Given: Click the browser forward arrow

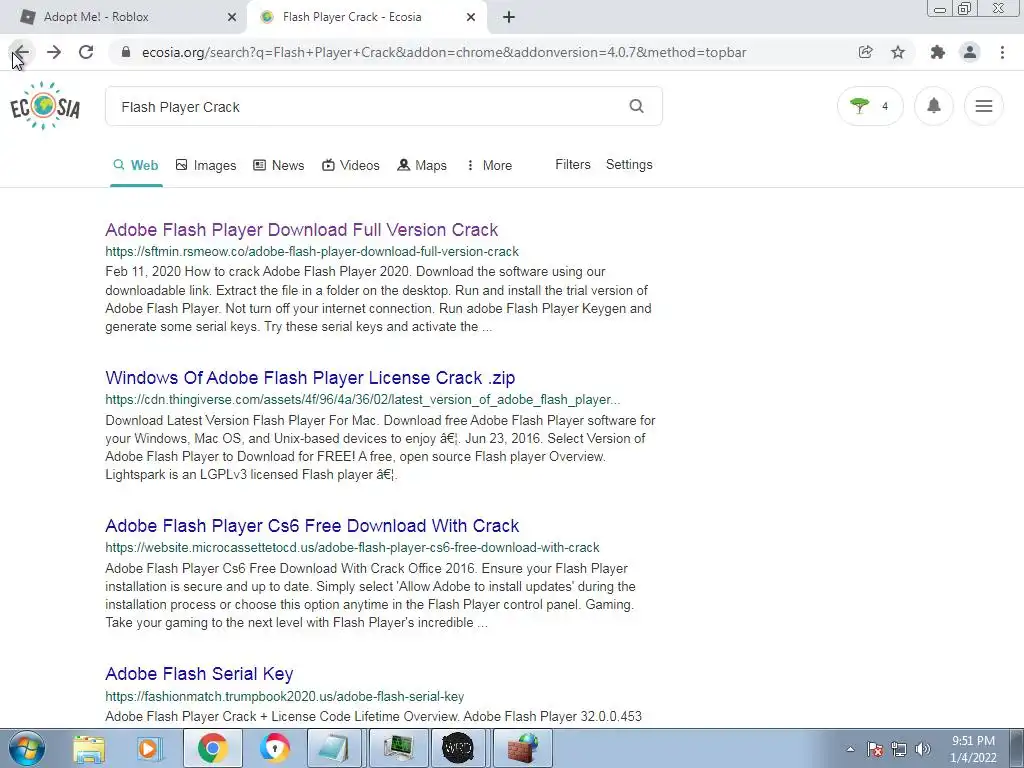Looking at the screenshot, I should (54, 52).
